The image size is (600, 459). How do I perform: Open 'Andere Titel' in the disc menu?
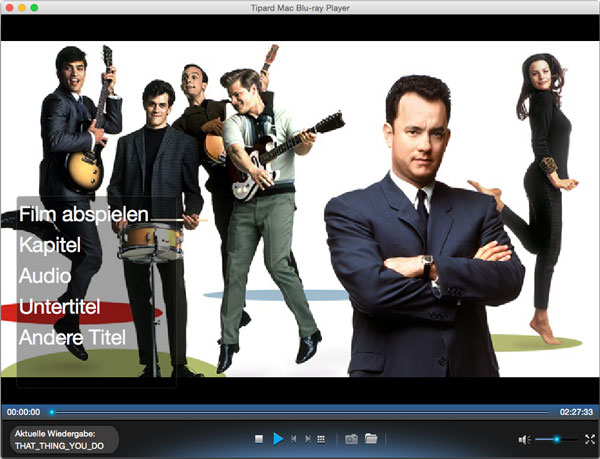coord(73,337)
